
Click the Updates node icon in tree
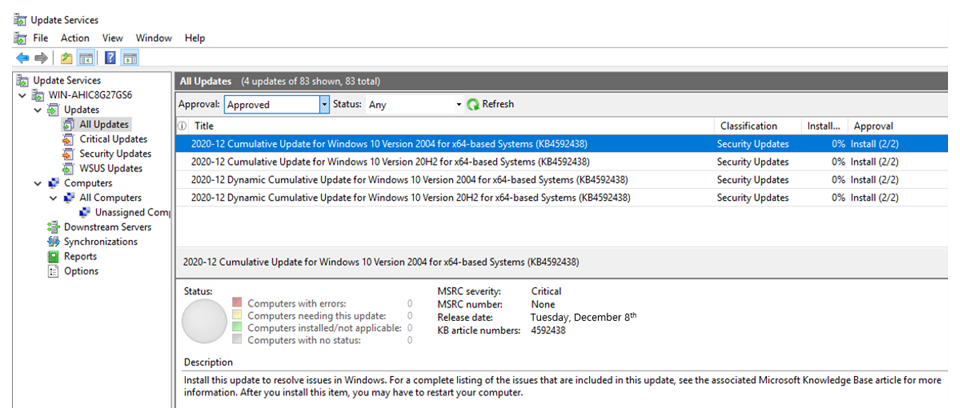pos(54,110)
